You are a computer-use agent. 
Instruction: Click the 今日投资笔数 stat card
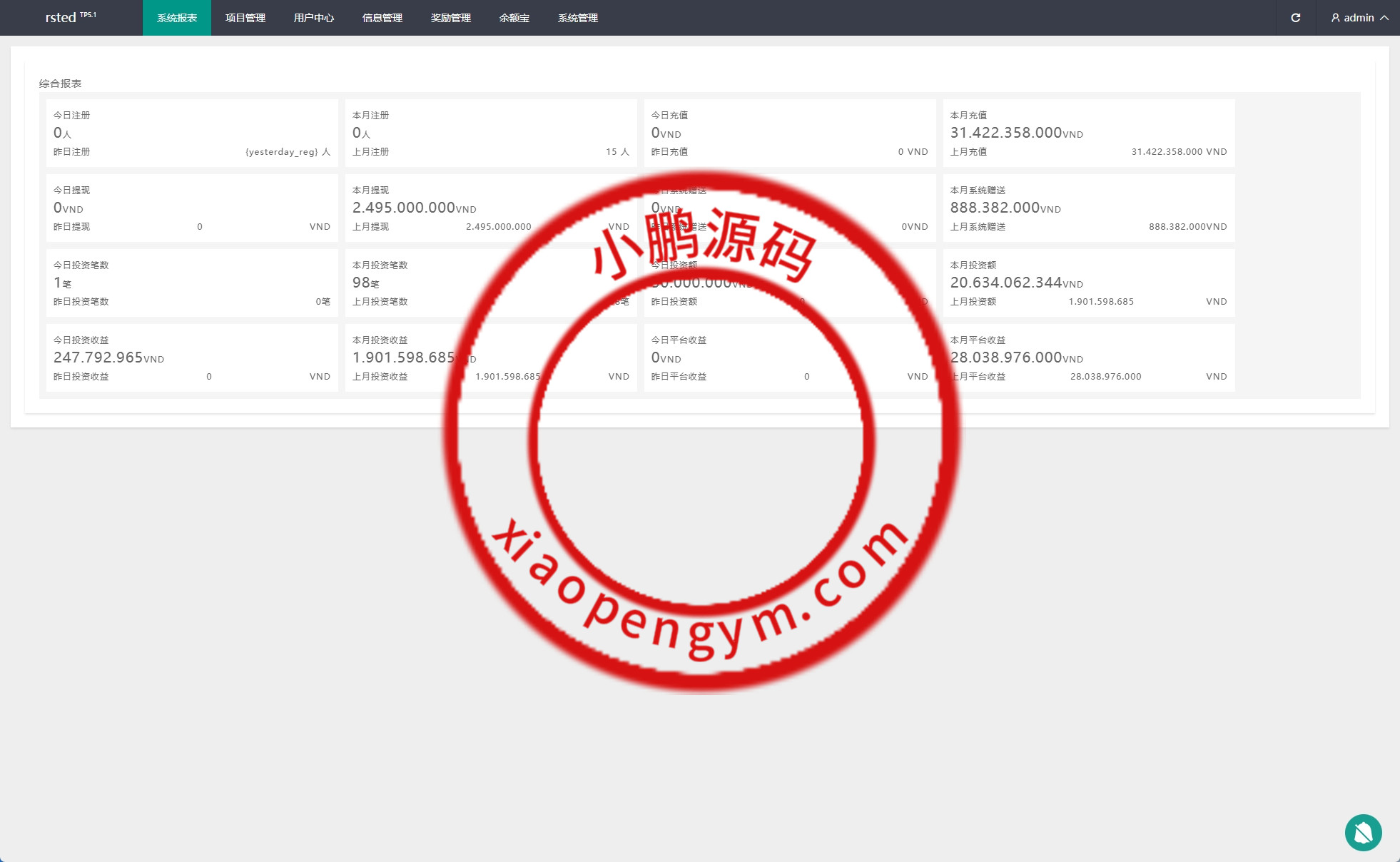click(192, 283)
